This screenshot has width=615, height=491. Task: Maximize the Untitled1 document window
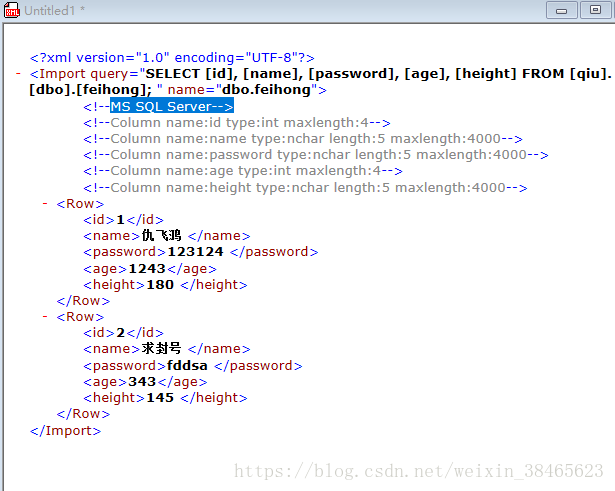[x=595, y=10]
